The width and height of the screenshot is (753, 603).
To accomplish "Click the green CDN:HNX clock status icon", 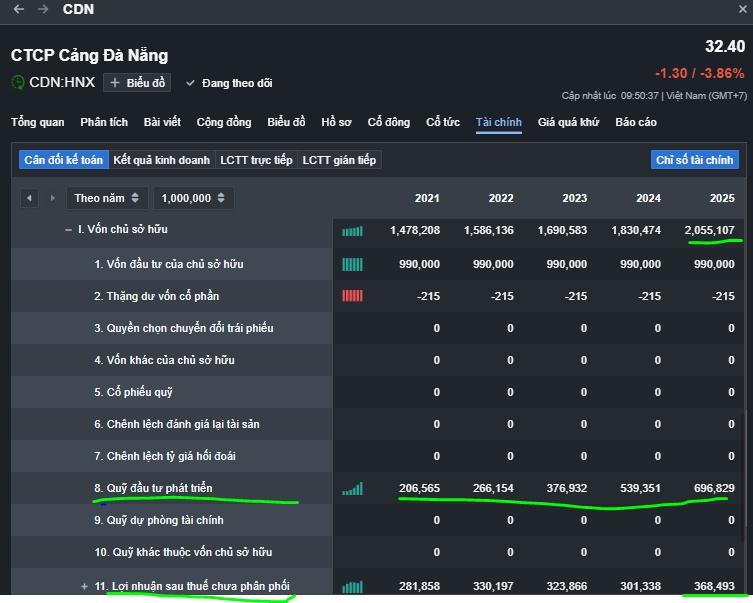I will [18, 83].
